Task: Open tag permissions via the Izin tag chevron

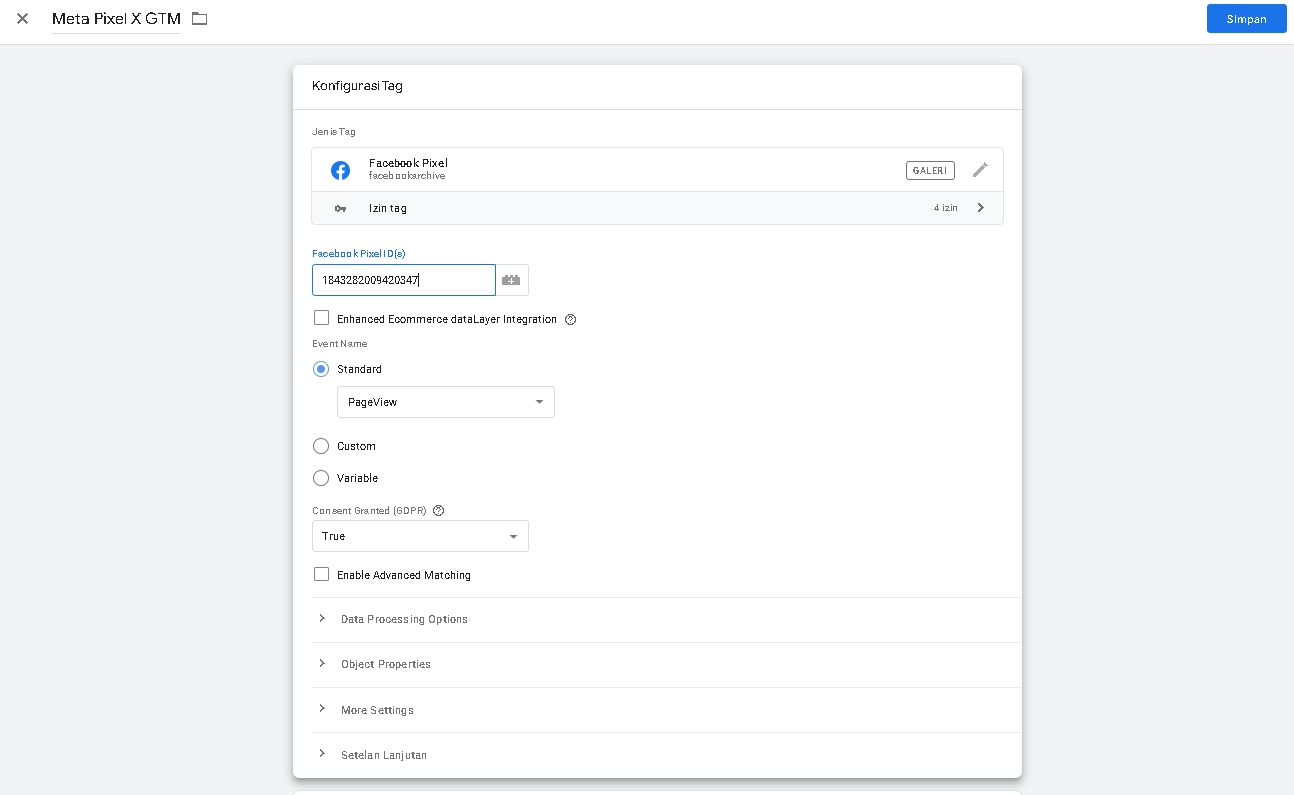Action: (x=980, y=208)
